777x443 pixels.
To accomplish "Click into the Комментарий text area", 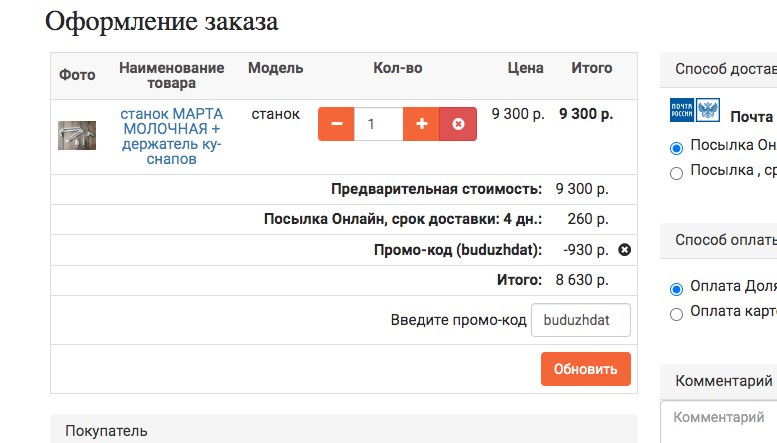I will tap(720, 420).
